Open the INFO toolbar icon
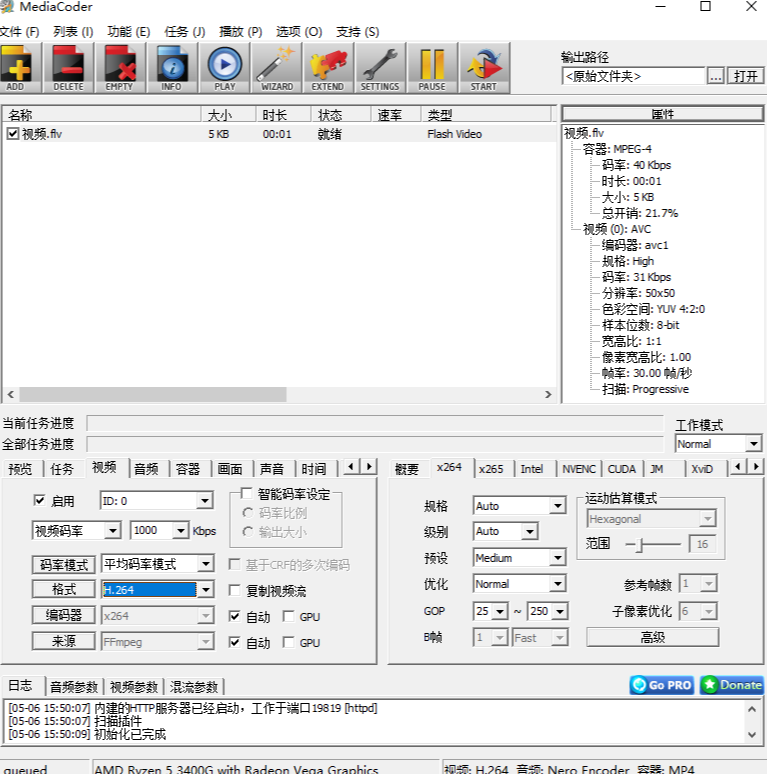This screenshot has height=774, width=767. click(172, 68)
